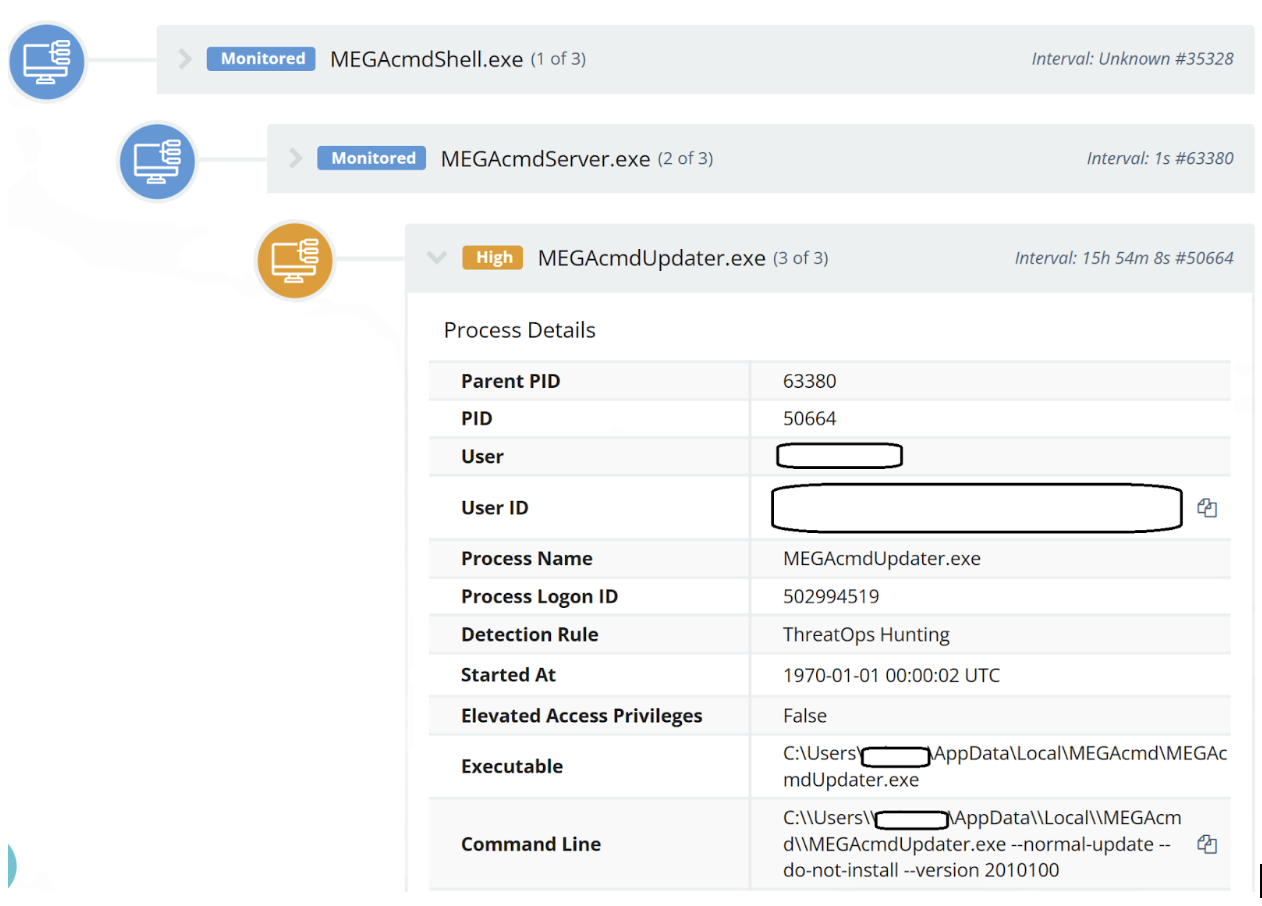The width and height of the screenshot is (1262, 906).
Task: Click the Monitored badge on MEGAcmdServer.exe
Action: [x=371, y=157]
